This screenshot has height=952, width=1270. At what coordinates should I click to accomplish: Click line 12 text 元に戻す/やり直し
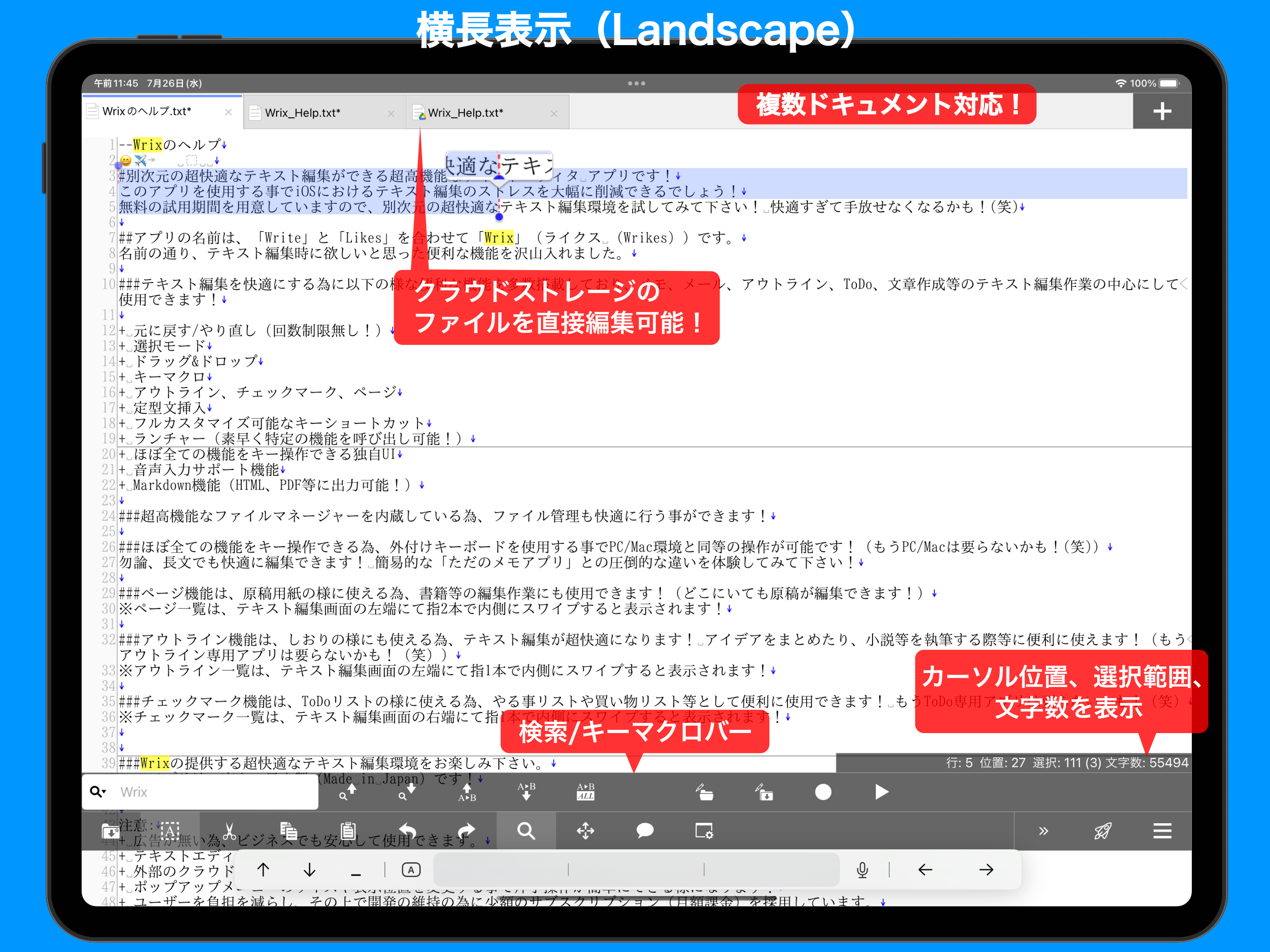point(257,330)
